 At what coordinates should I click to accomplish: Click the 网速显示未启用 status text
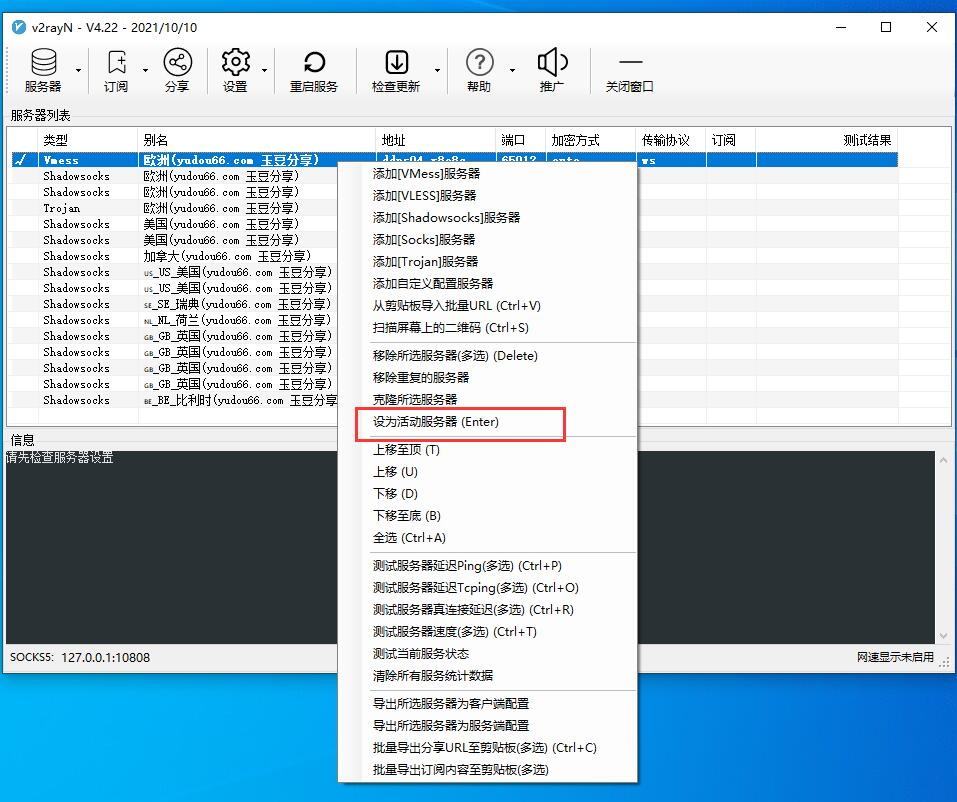[x=895, y=657]
